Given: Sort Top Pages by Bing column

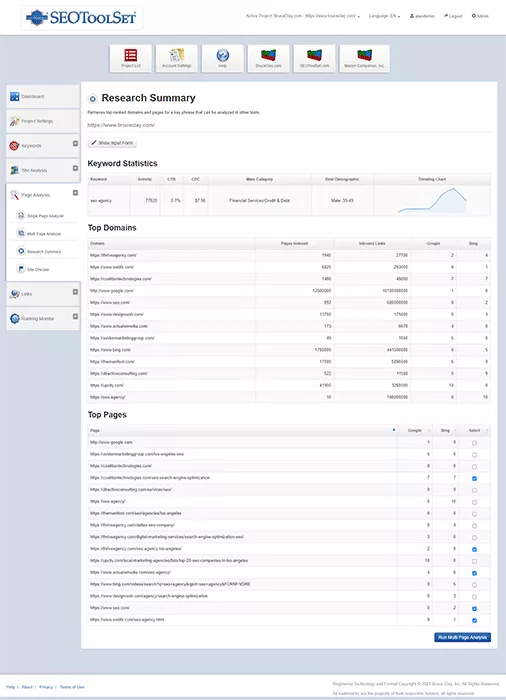Looking at the screenshot, I should pos(445,430).
